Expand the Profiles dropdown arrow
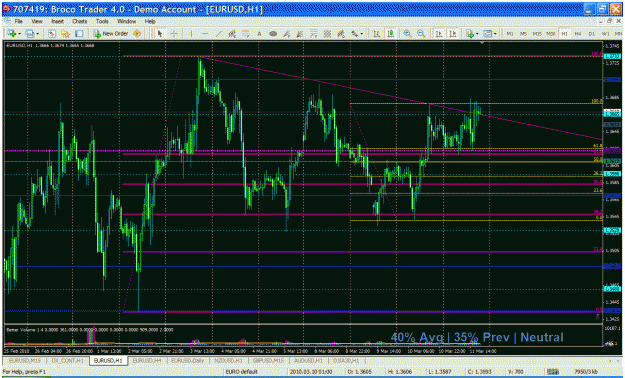This screenshot has width=625, height=378. [37, 34]
